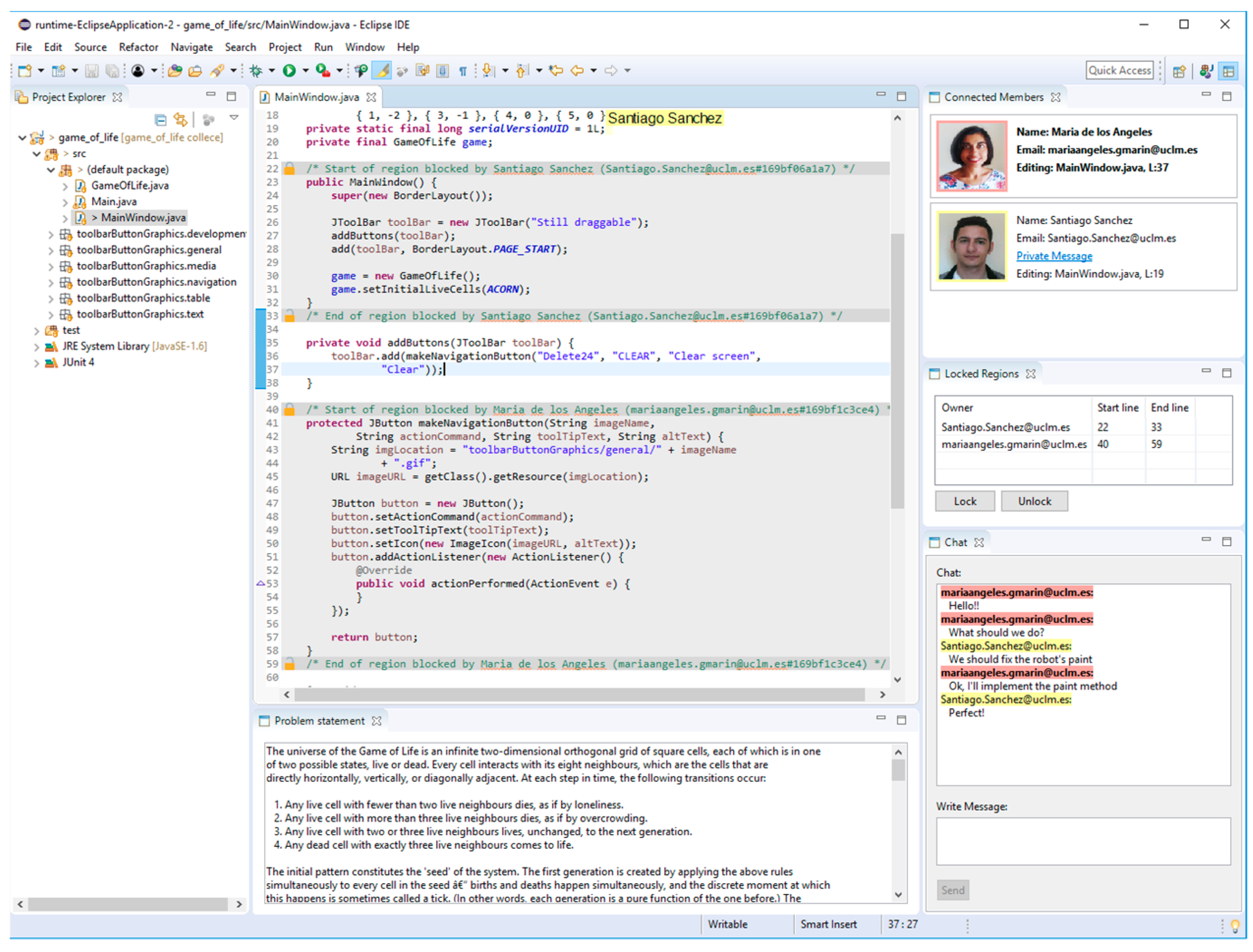Click the Debug bug icon
Viewport: 1253px width, 952px height.
(256, 70)
